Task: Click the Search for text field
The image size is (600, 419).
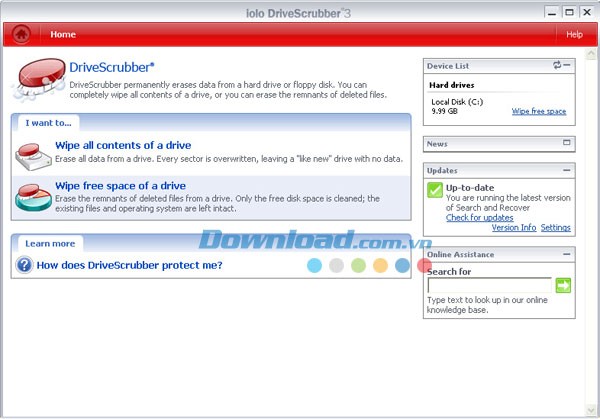Action: 489,285
